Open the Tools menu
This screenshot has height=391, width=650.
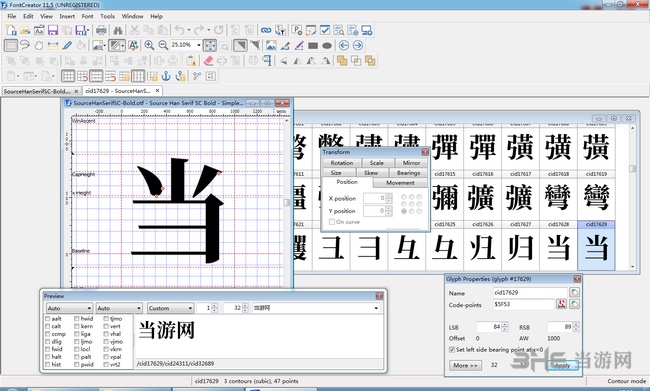click(x=107, y=16)
